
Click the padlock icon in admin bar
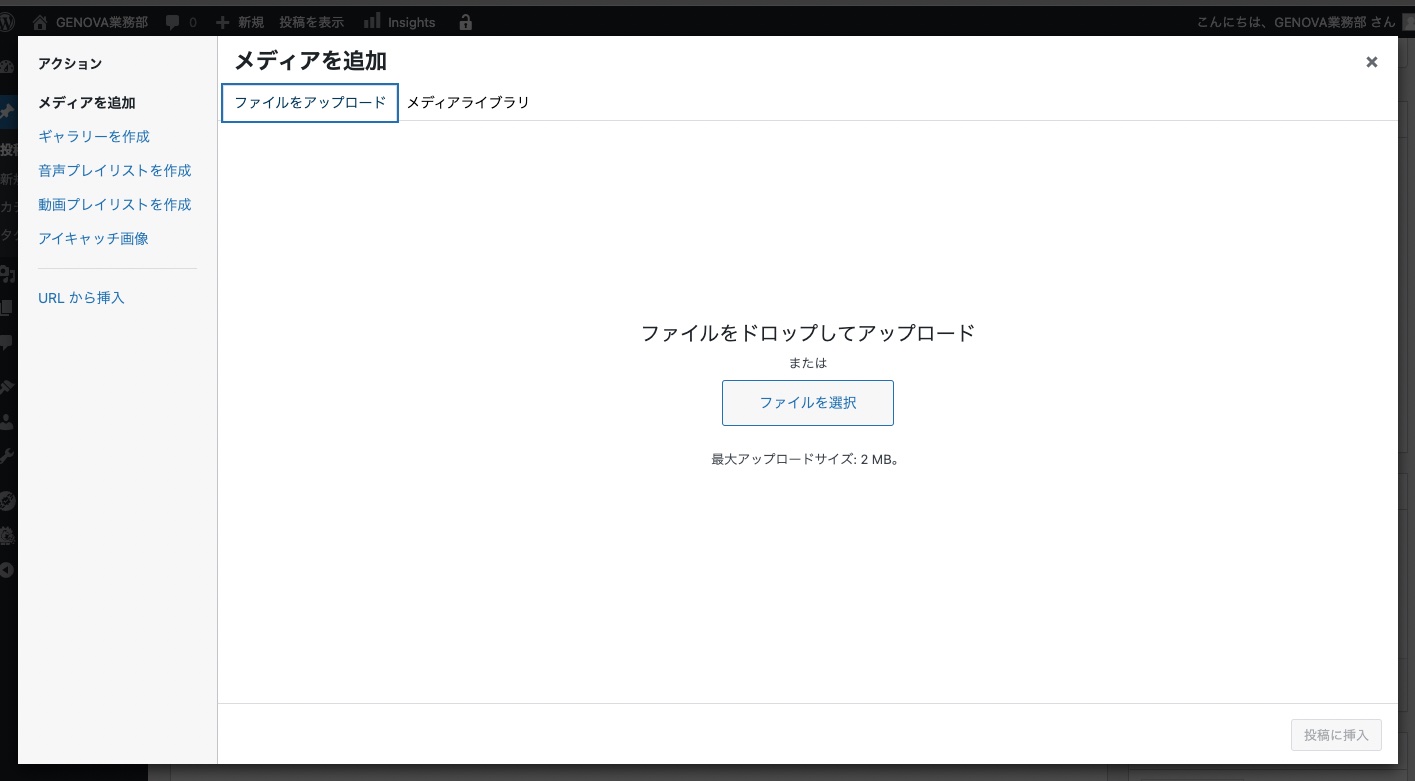point(465,22)
